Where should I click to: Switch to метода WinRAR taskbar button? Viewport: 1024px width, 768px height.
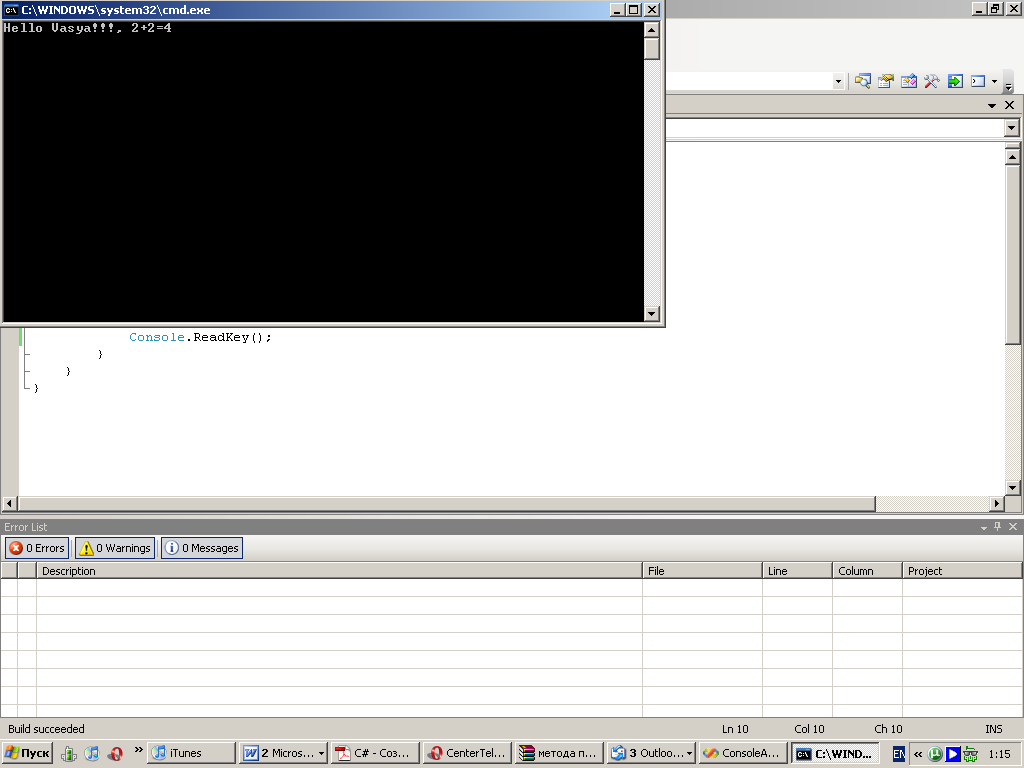point(558,753)
